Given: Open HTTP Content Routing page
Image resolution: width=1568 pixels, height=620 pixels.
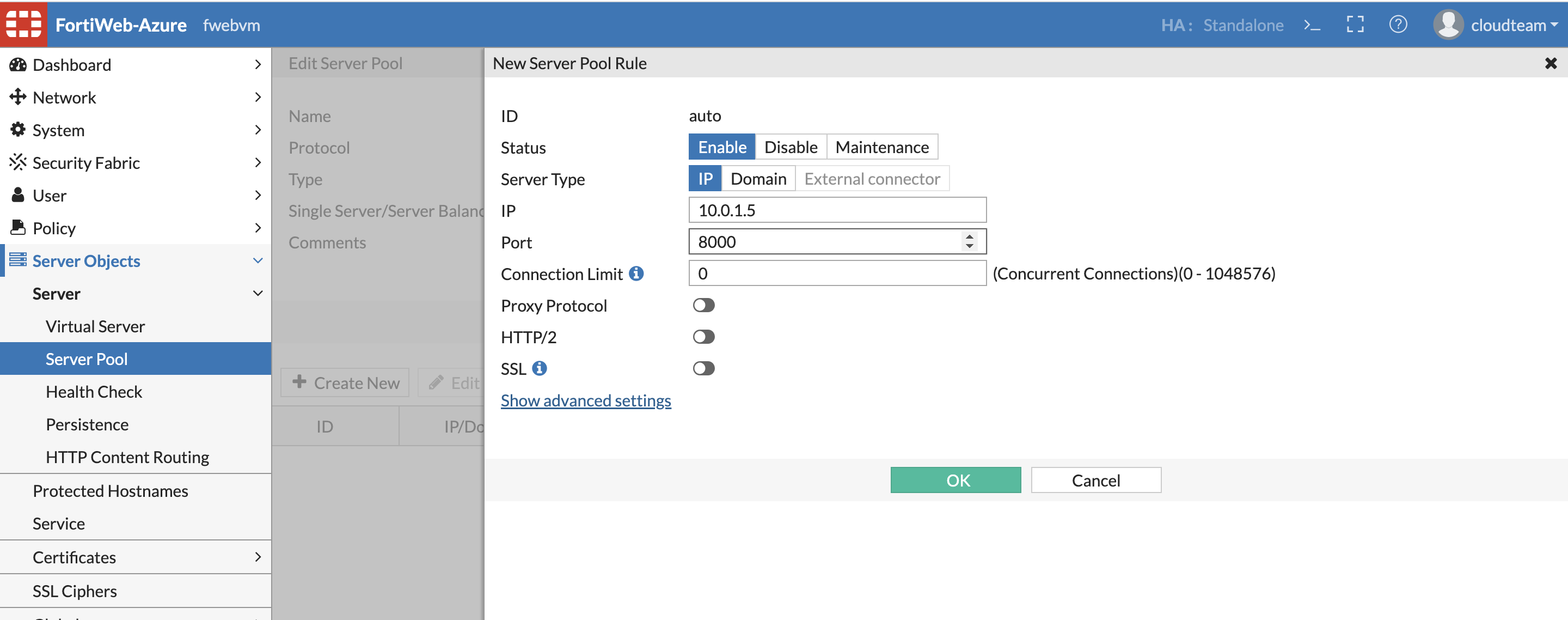Looking at the screenshot, I should pos(135,457).
